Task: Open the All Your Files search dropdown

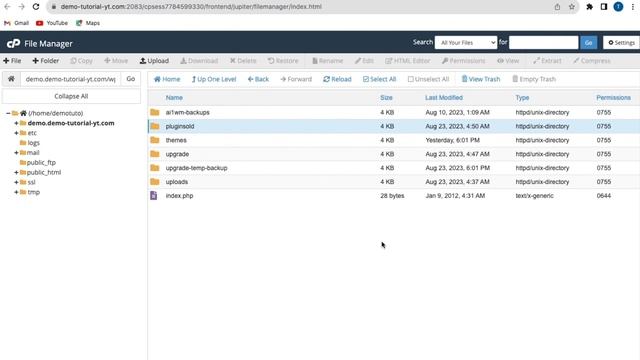Action: [x=466, y=42]
